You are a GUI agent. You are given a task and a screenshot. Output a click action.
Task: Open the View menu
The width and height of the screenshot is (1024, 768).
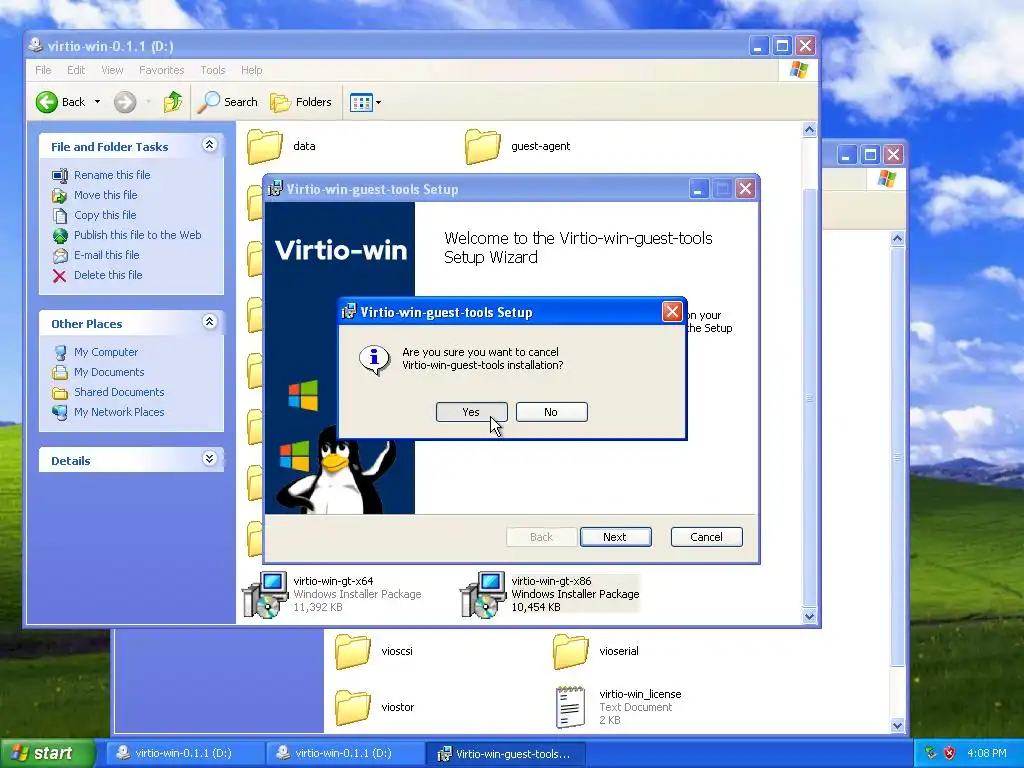[112, 70]
